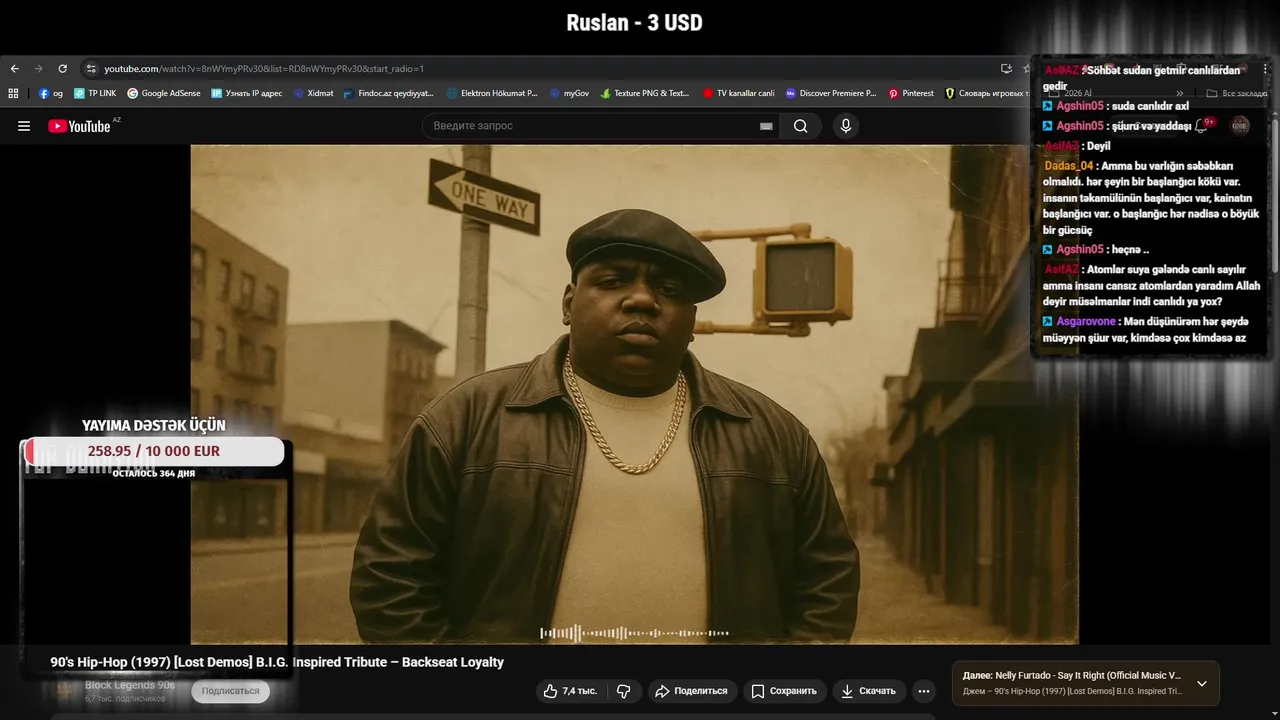Dislike the video with thumbs-down
Viewport: 1280px width, 720px height.
[624, 691]
